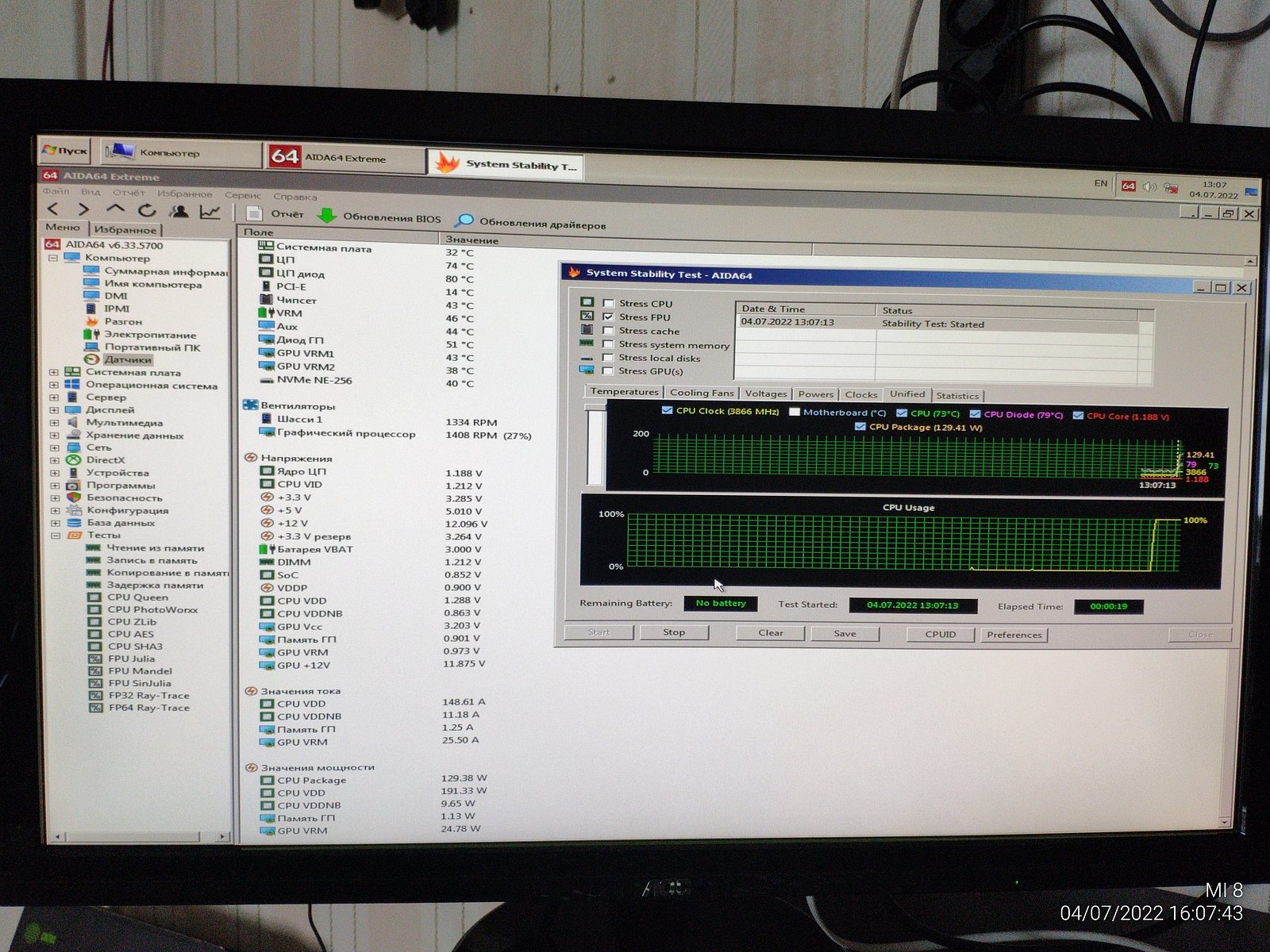Switch to the Избранное tab in the side panel

coord(125,230)
